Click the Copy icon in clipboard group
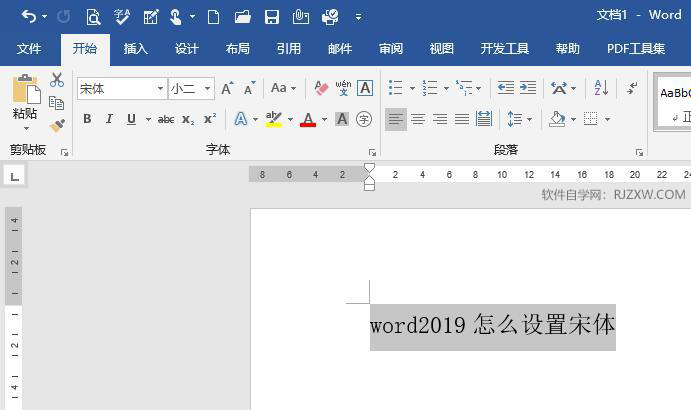 pos(56,103)
